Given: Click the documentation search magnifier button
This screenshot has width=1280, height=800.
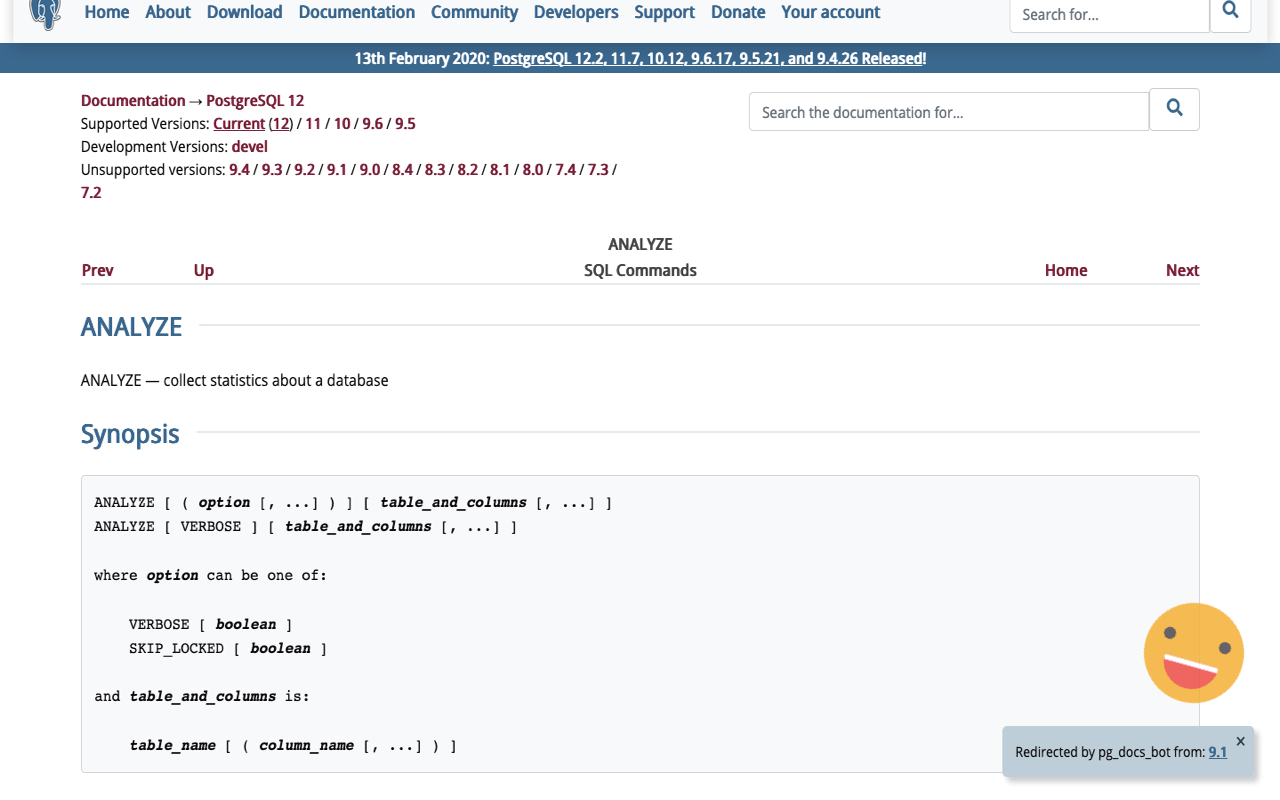Looking at the screenshot, I should [x=1174, y=109].
